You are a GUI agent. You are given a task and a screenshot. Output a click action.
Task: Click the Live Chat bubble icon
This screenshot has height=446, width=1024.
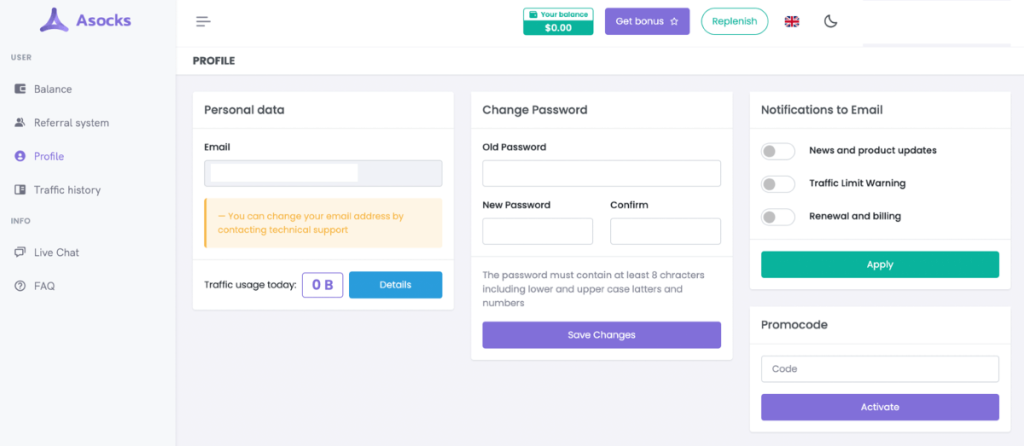click(x=20, y=252)
